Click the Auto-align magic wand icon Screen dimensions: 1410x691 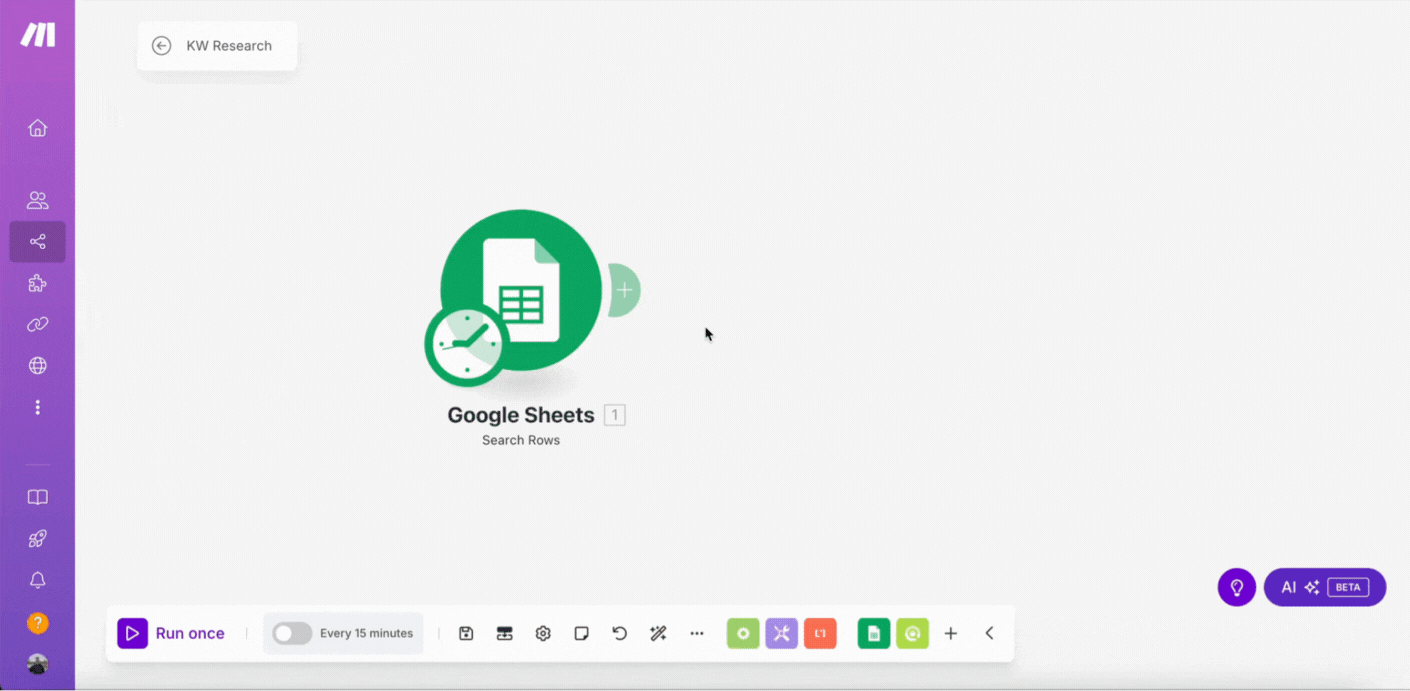[658, 633]
